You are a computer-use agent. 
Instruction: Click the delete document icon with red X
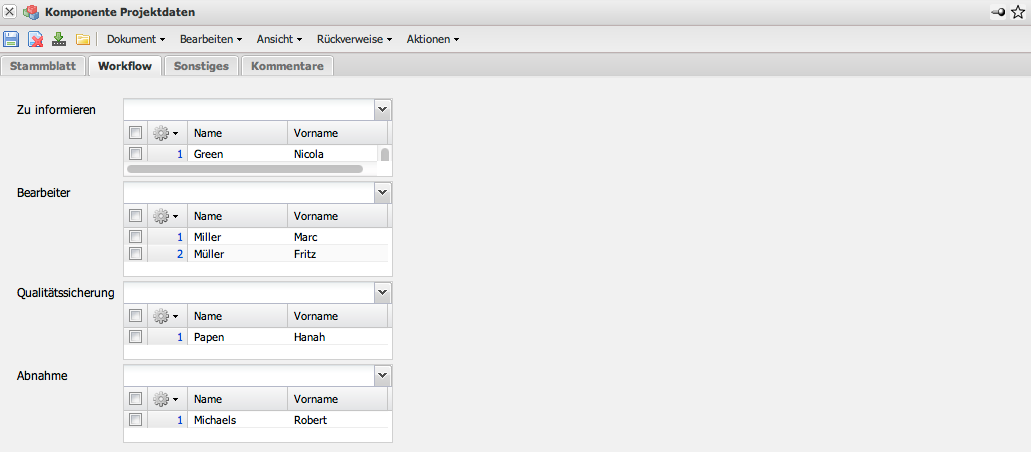pos(35,39)
